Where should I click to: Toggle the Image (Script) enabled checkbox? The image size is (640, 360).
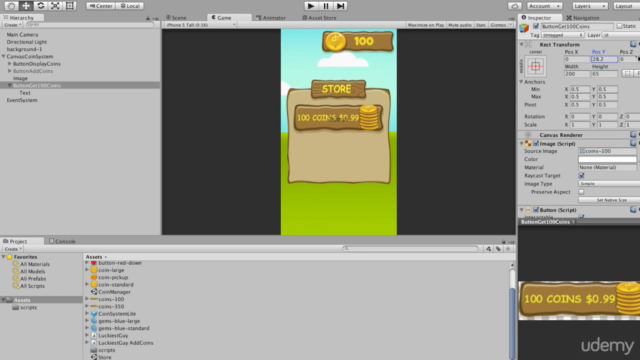536,144
